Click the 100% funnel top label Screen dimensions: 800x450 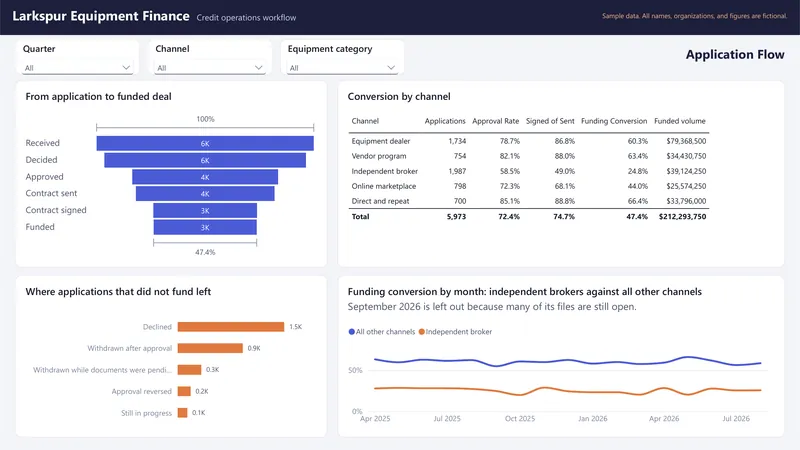205,119
